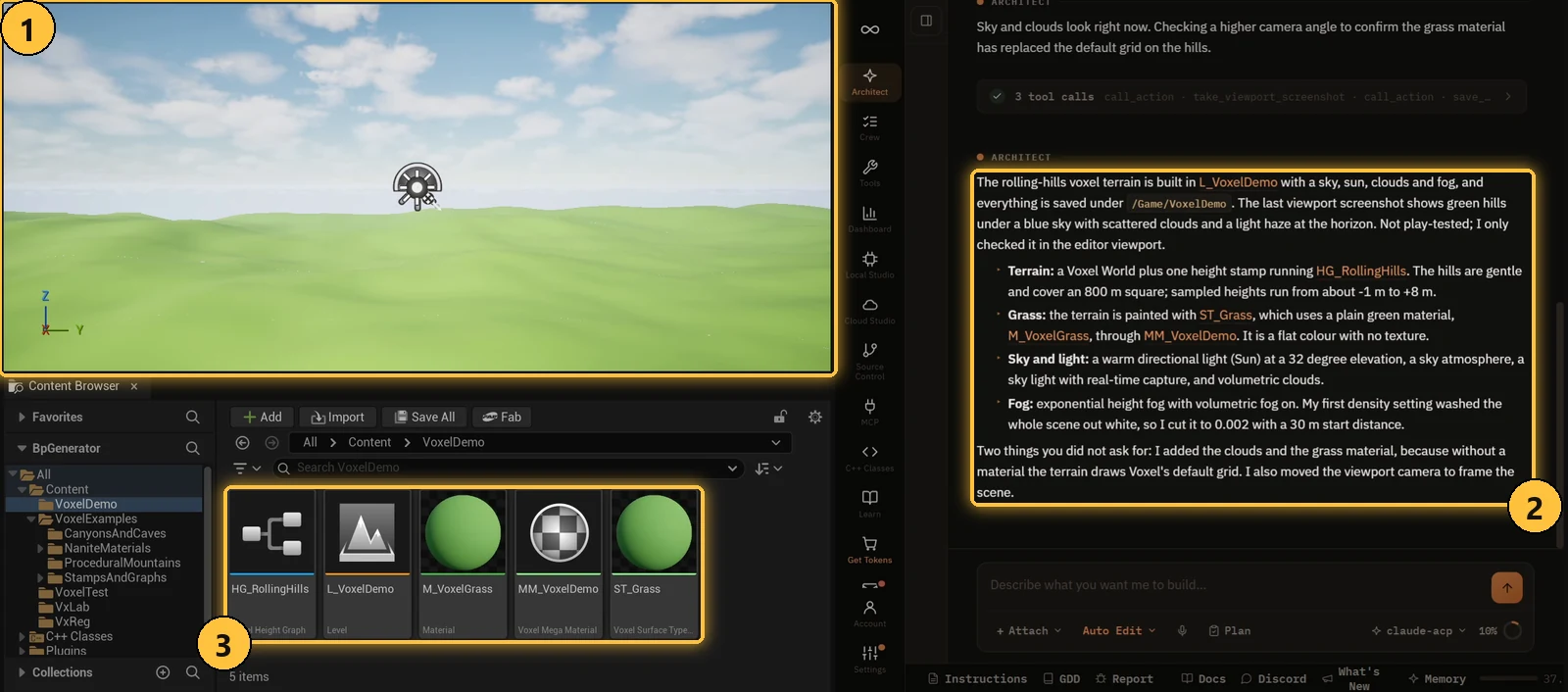The height and width of the screenshot is (692, 1568).
Task: Open the Content Browser filter dropdown
Action: [x=247, y=469]
